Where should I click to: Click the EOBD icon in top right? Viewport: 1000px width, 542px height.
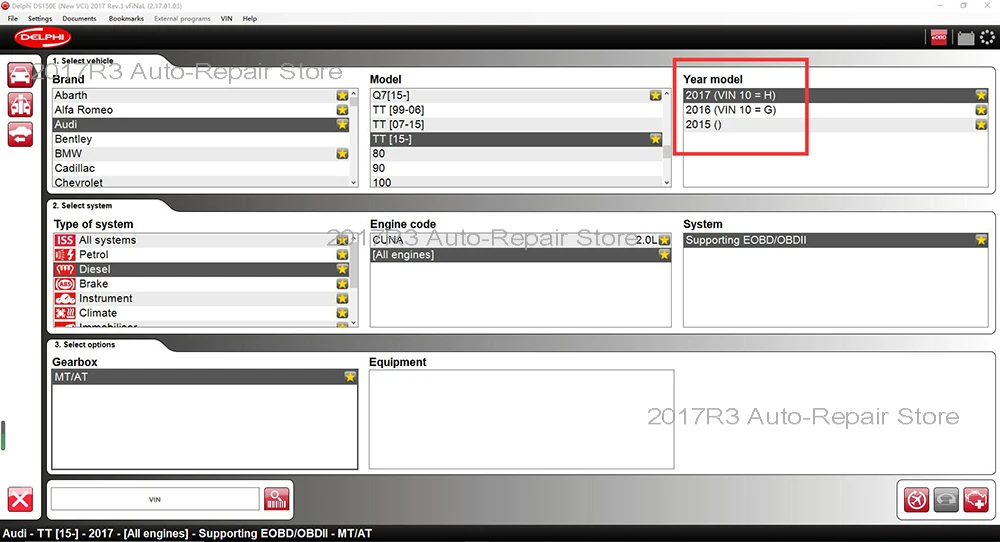pyautogui.click(x=939, y=38)
